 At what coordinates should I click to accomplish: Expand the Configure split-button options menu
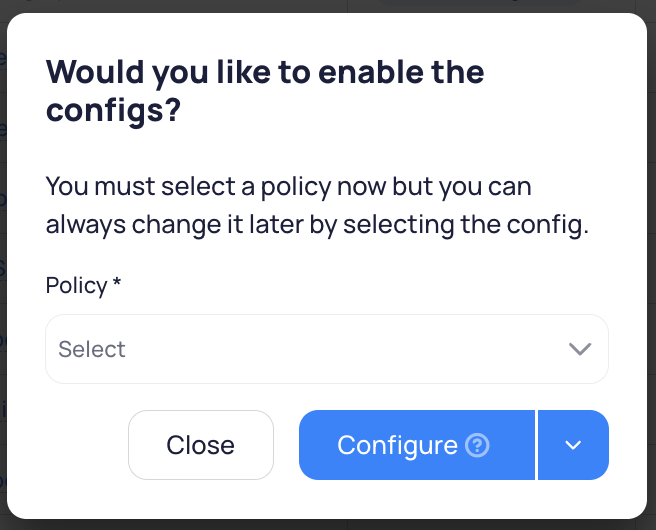click(573, 445)
